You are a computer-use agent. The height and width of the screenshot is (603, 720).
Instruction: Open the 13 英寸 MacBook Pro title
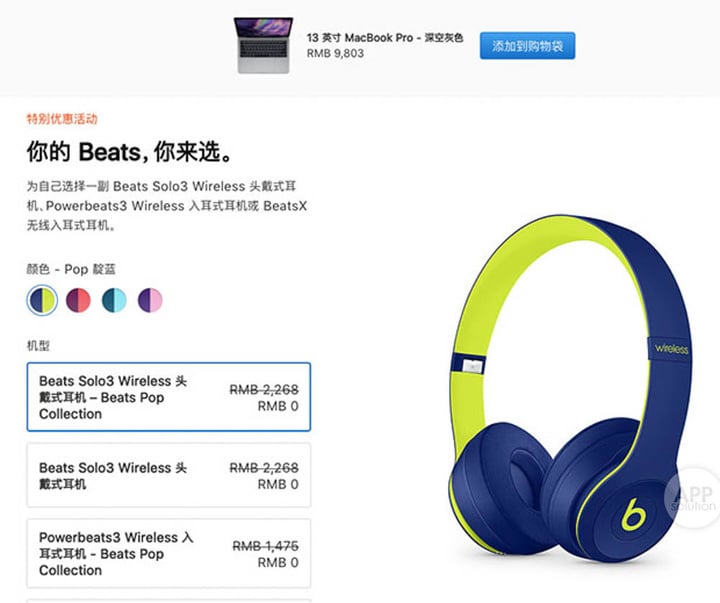tap(385, 38)
